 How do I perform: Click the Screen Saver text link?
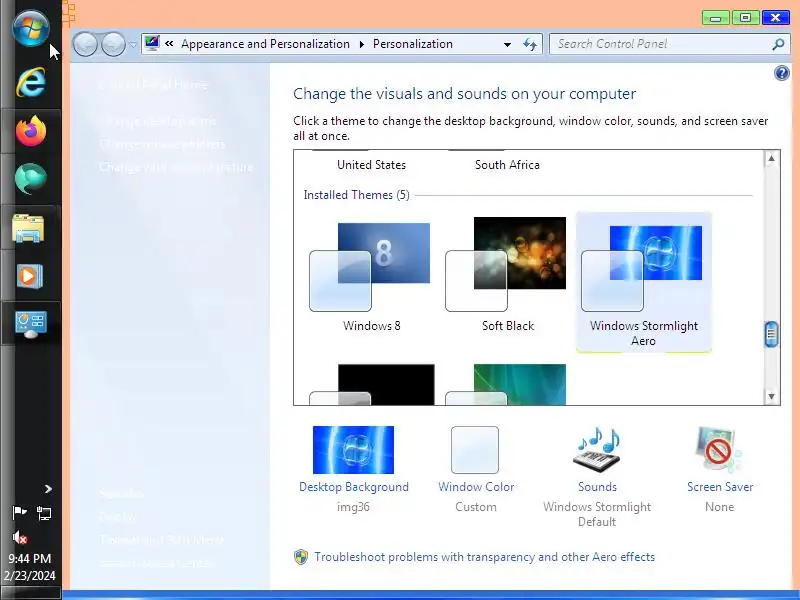click(720, 487)
